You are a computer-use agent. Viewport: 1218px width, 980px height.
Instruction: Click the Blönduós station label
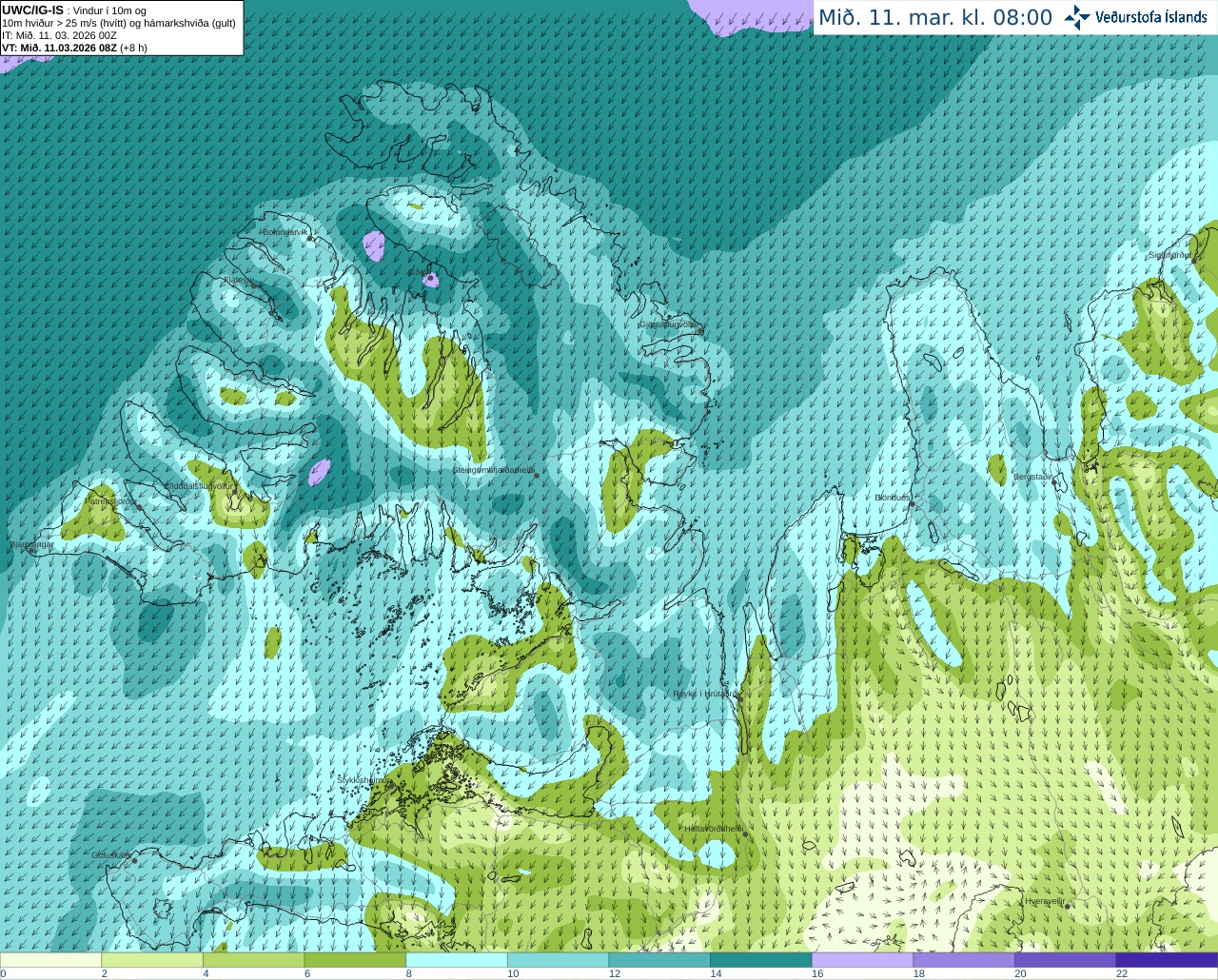click(893, 498)
